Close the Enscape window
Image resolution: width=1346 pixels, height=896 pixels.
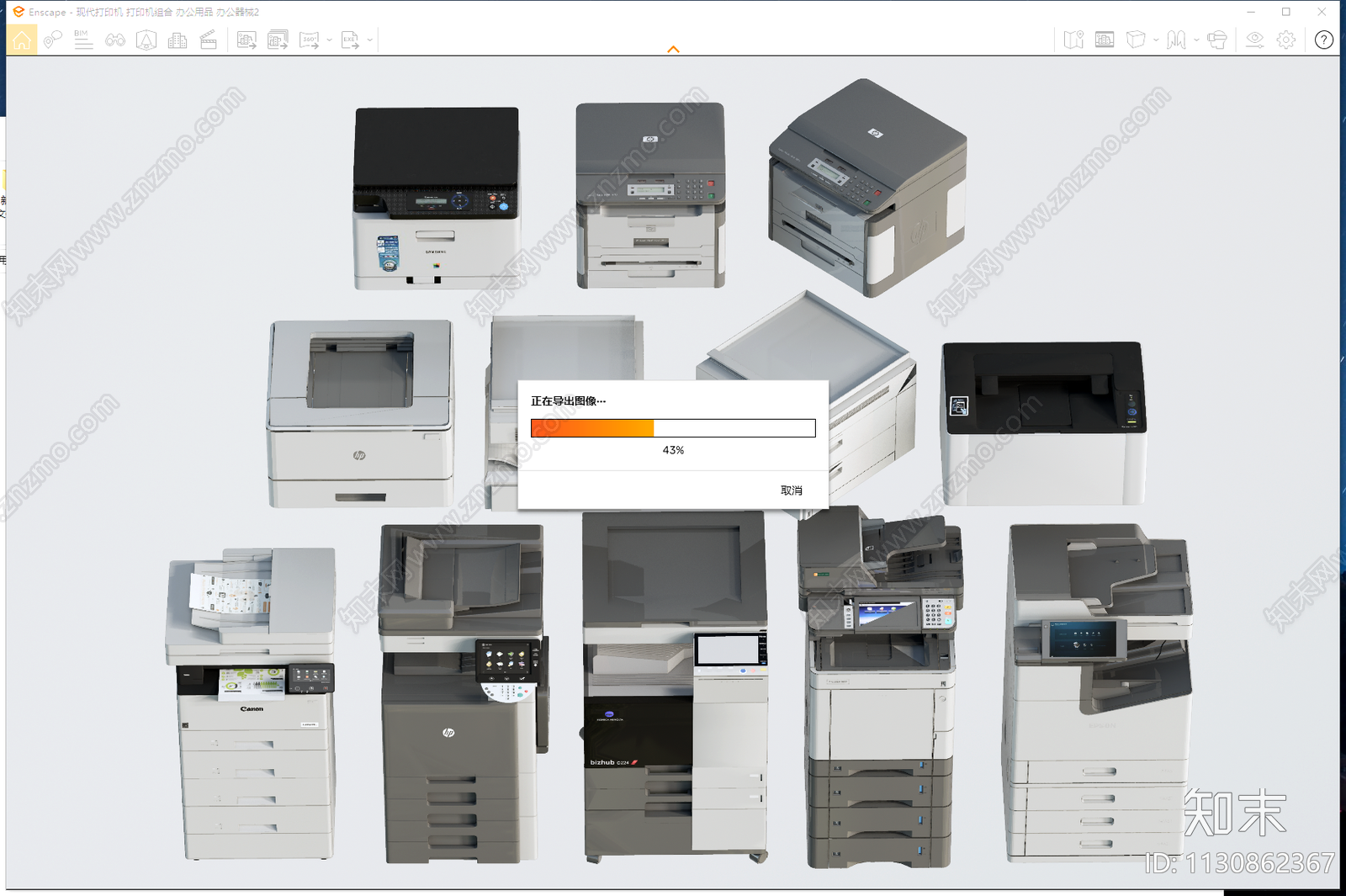1322,12
